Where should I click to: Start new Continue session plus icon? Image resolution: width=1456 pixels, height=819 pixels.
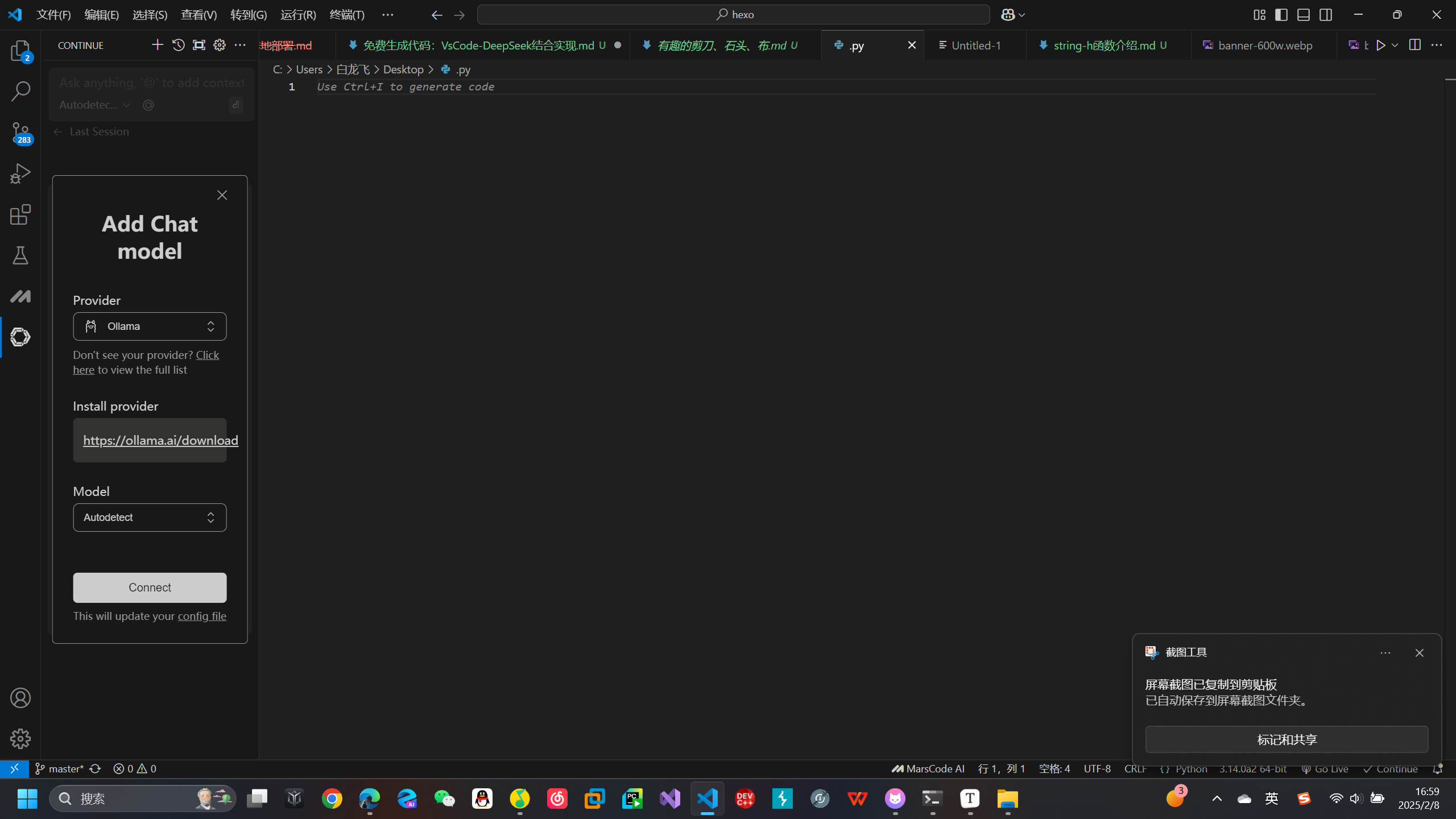click(157, 45)
